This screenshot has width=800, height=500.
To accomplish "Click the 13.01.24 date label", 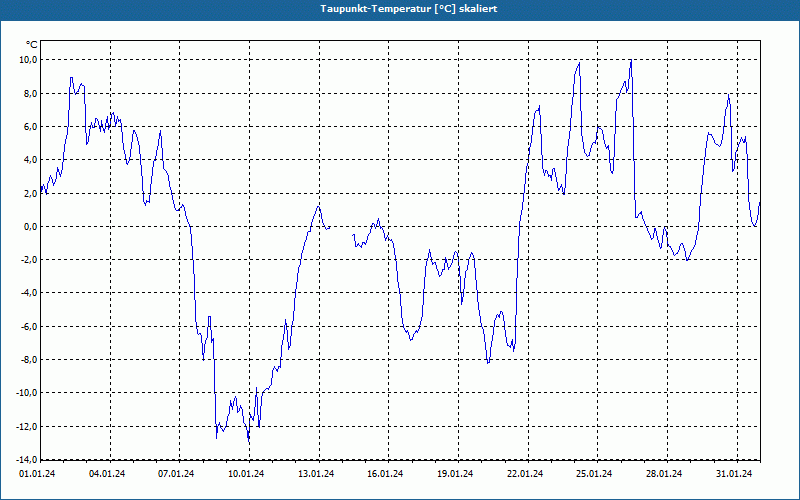I will tap(316, 474).
